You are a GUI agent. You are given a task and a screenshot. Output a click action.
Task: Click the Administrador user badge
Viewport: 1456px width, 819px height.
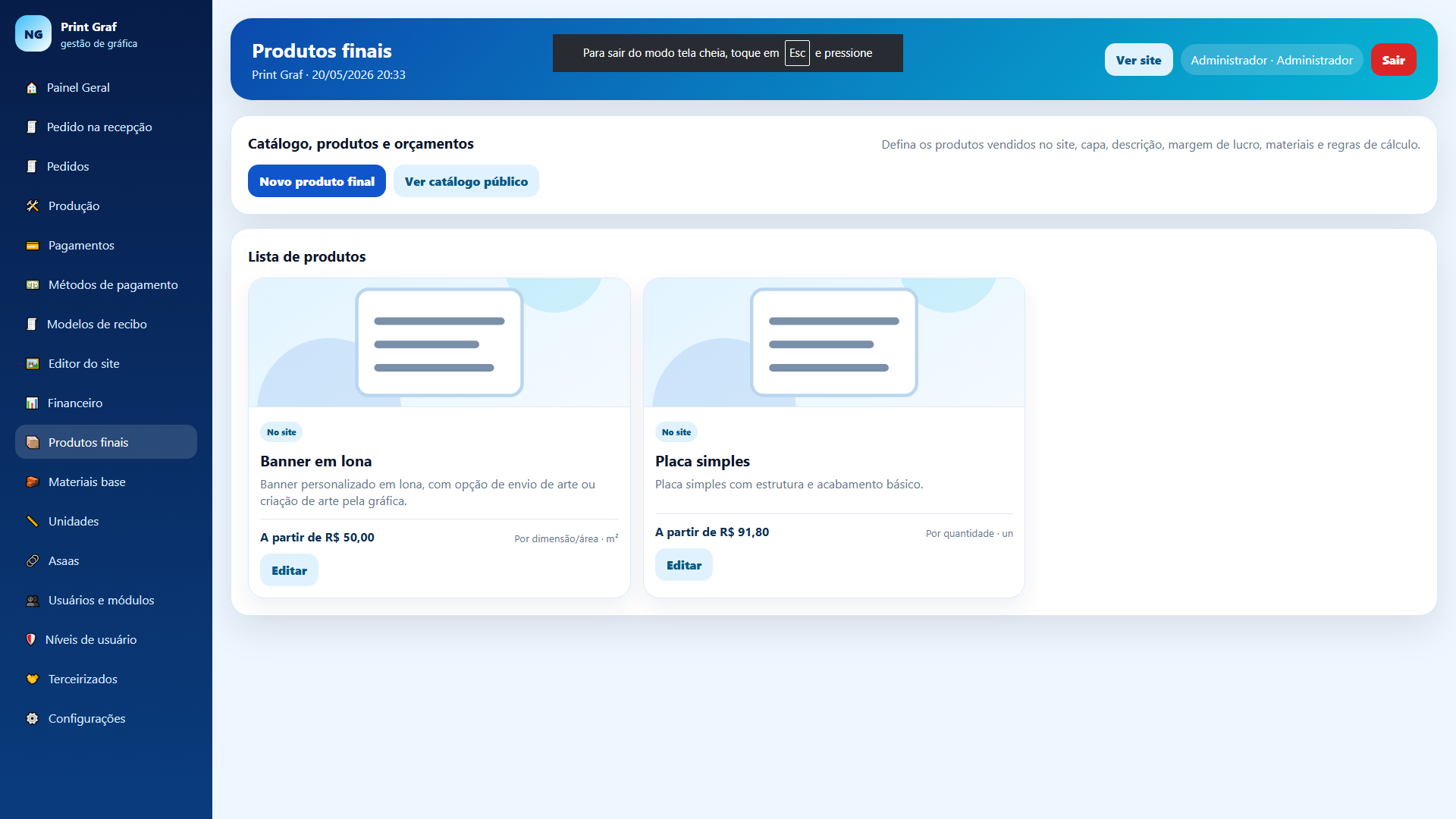coord(1272,60)
